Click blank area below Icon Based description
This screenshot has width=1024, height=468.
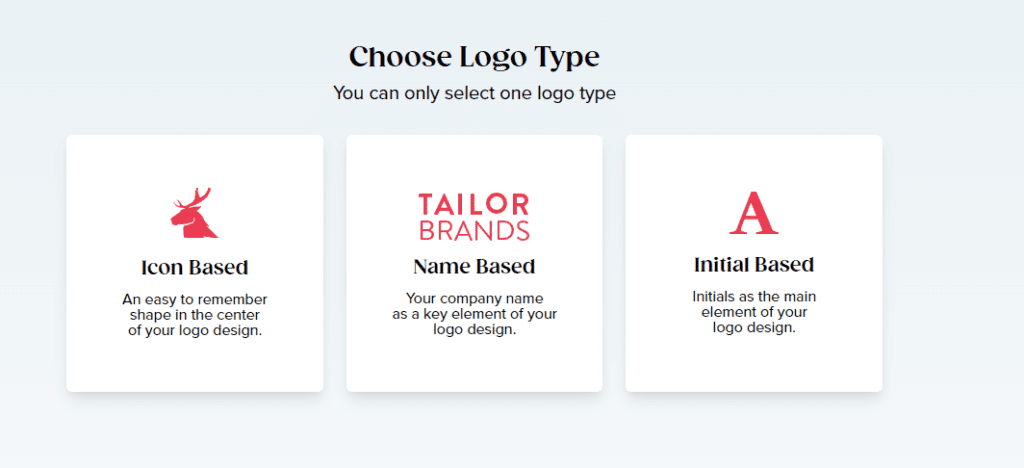point(195,365)
